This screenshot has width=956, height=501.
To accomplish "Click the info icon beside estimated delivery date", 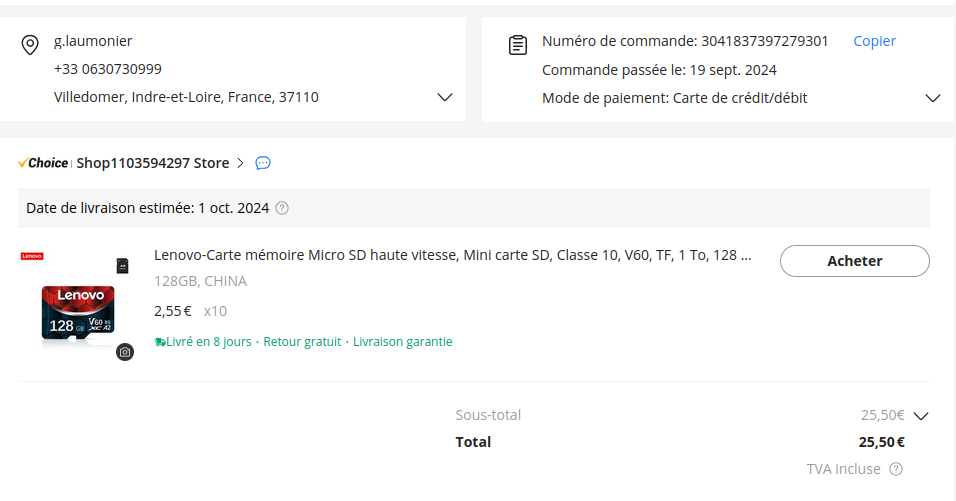I will 282,208.
